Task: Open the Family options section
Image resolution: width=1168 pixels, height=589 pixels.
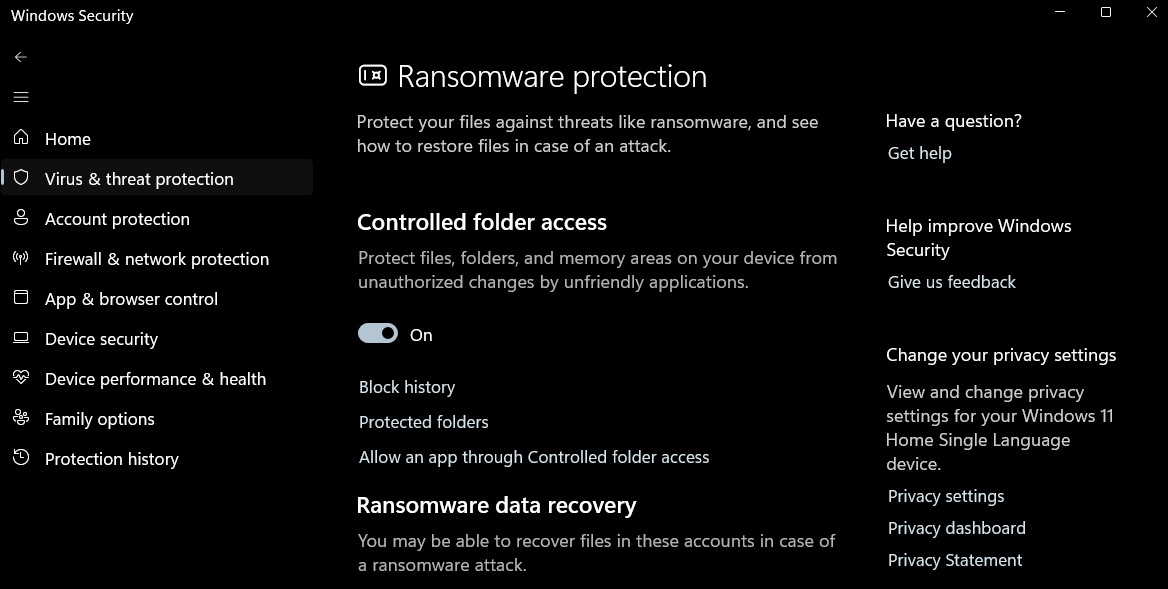Action: (98, 418)
